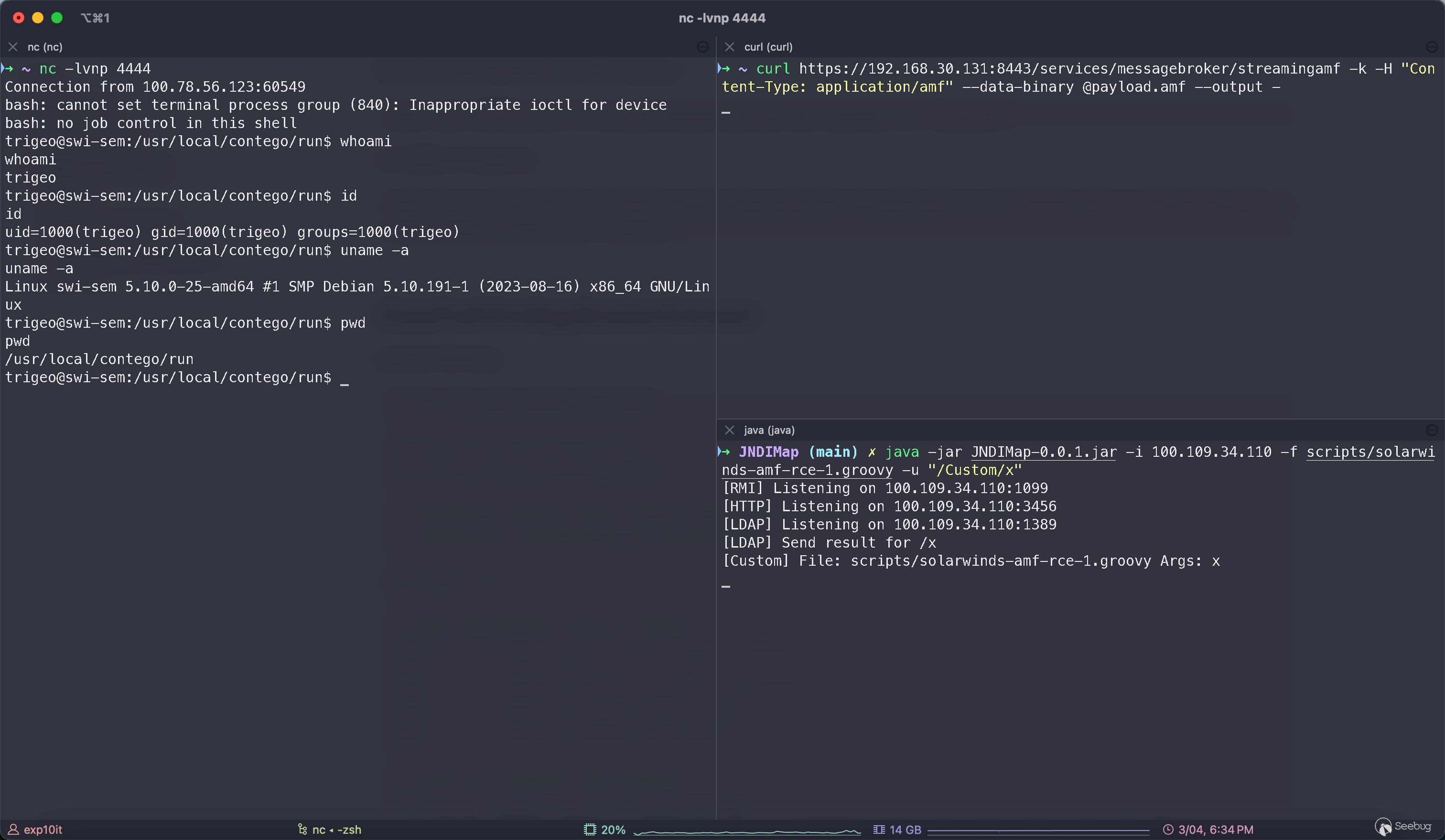The image size is (1445, 840).
Task: Select the curl (curl) pane title
Action: tap(768, 47)
